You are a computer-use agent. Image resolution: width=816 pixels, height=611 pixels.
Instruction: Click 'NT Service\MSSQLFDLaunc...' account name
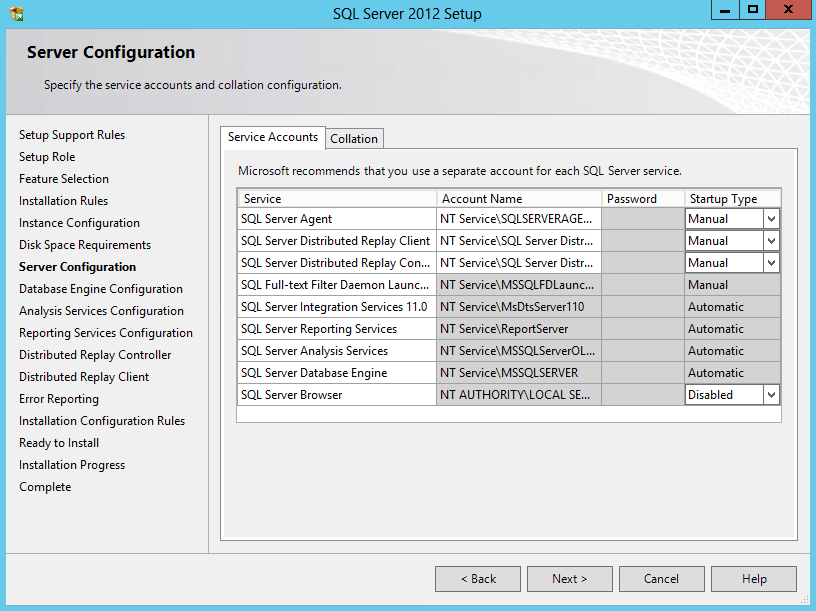point(519,285)
